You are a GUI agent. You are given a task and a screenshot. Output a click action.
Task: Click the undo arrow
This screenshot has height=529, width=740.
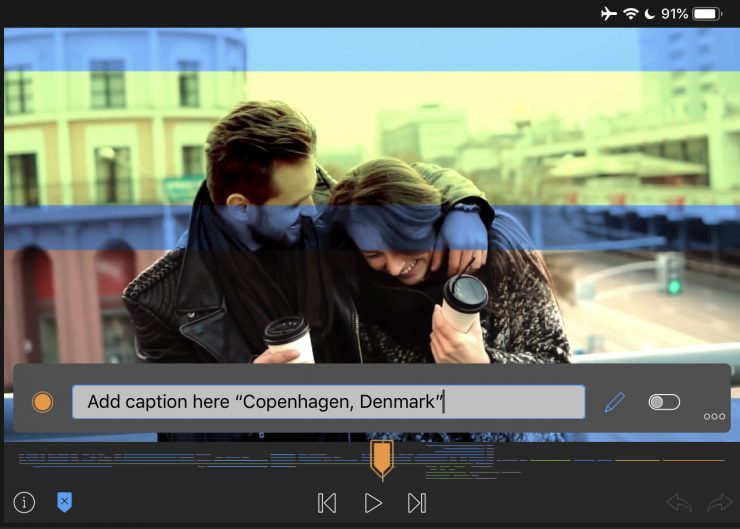click(679, 503)
